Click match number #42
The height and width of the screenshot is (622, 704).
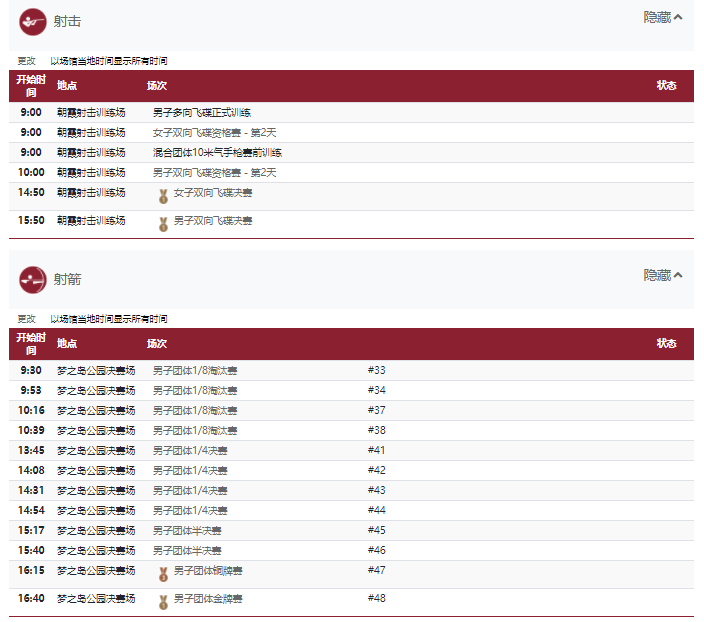pyautogui.click(x=377, y=470)
